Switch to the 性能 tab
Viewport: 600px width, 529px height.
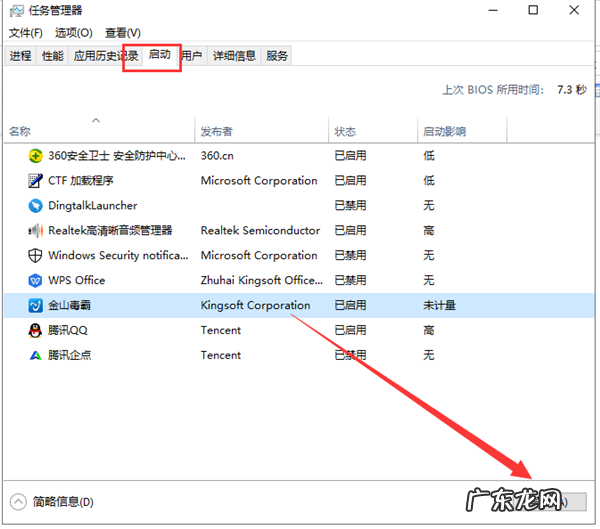(x=52, y=56)
